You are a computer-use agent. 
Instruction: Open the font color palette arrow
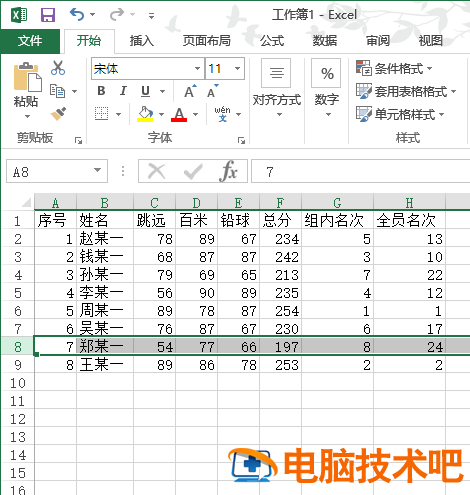coord(196,114)
